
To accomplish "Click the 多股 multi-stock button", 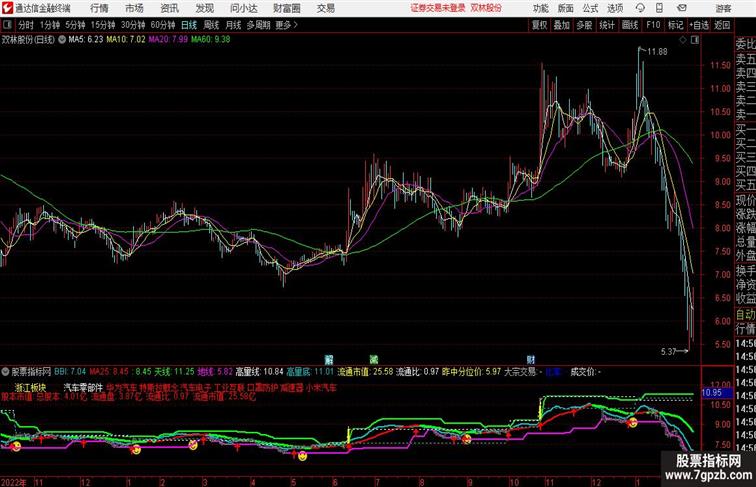I will click(x=584, y=25).
